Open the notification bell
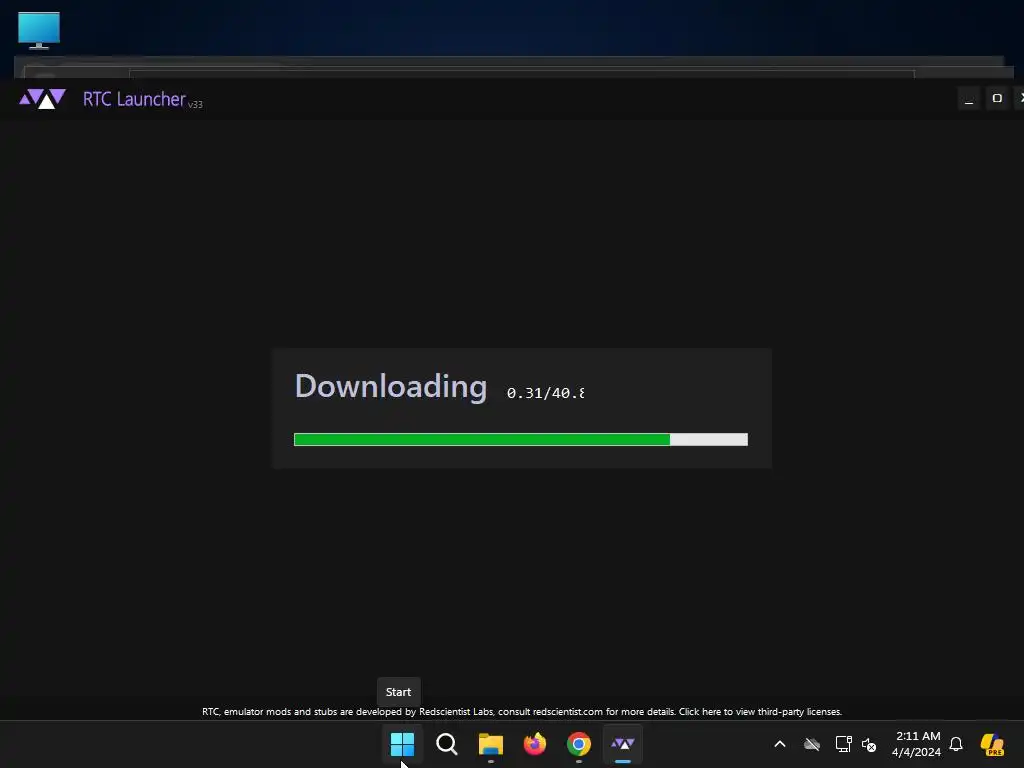Viewport: 1024px width, 768px height. click(956, 744)
